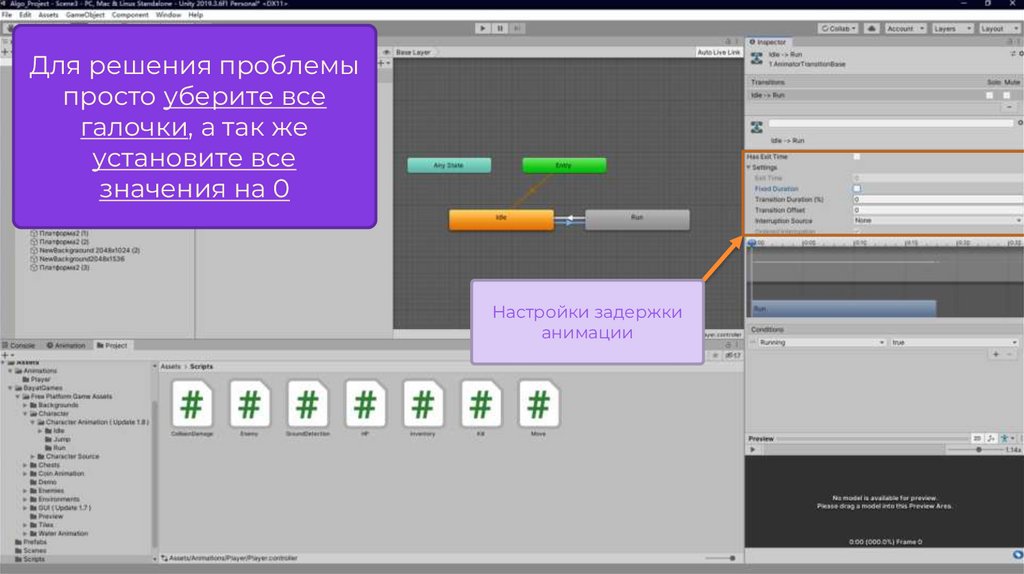Select the orange Idle state node
This screenshot has height=574, width=1024.
502,219
